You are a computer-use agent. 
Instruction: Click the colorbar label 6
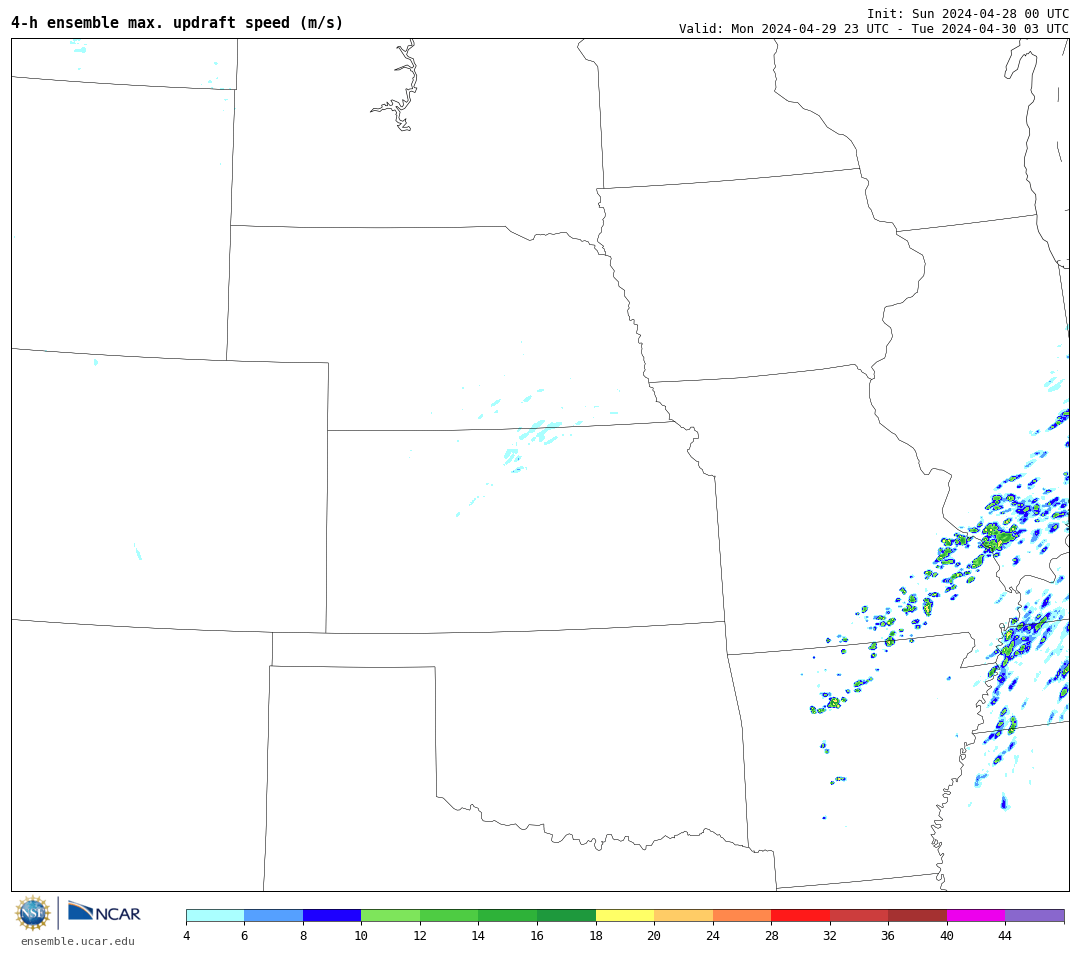point(245,936)
